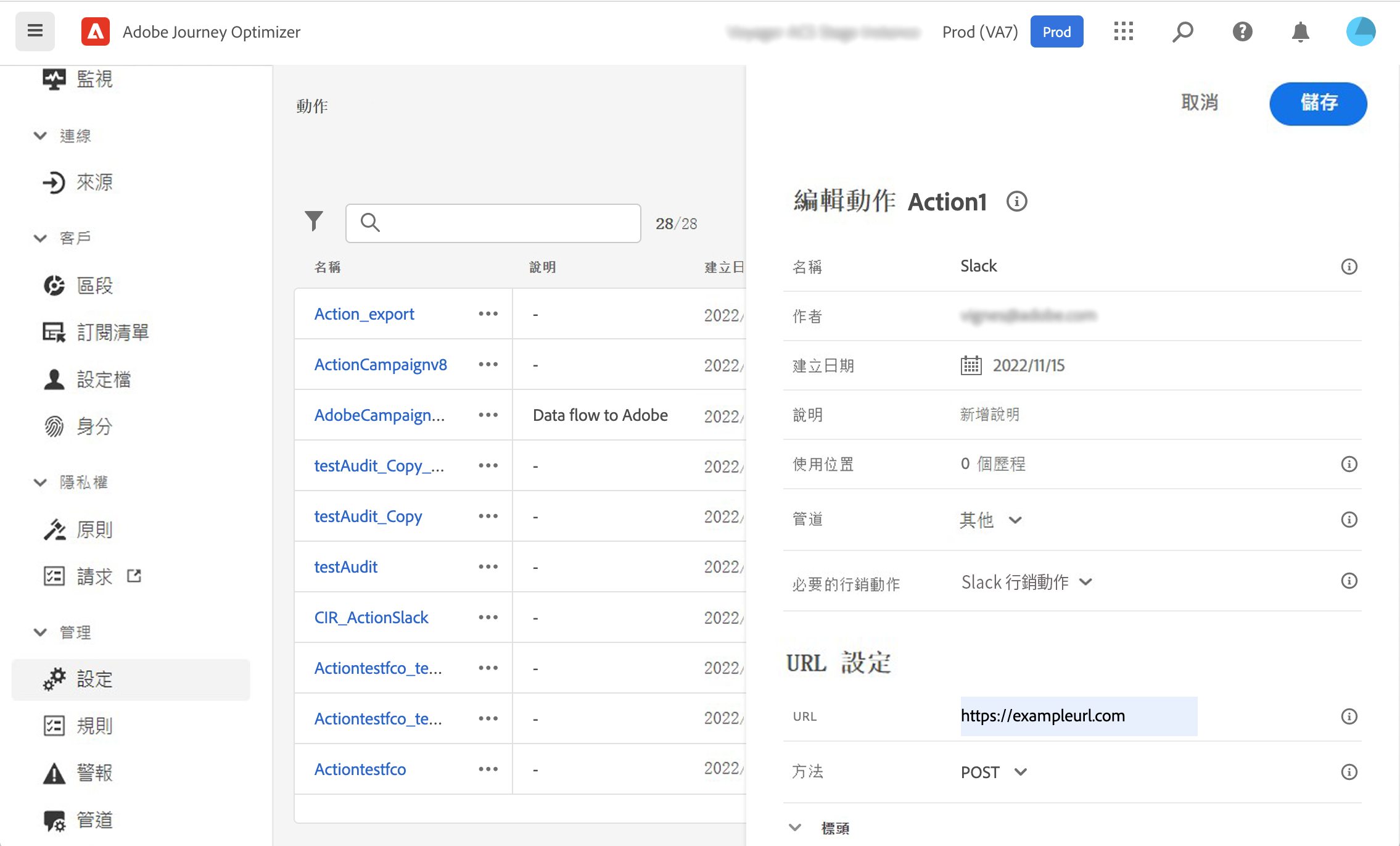Open the CIR_ActionSlack action link
The width and height of the screenshot is (1400, 846).
pos(371,618)
